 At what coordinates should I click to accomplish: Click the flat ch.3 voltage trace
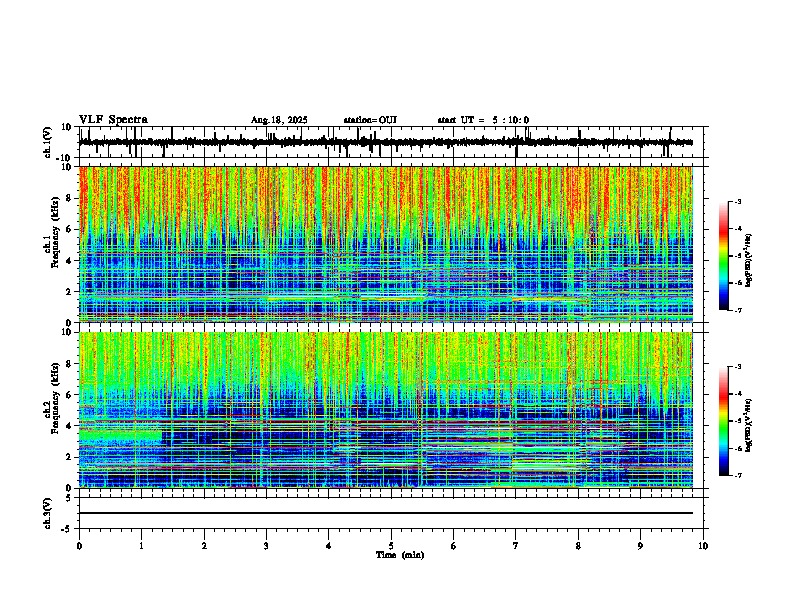click(x=386, y=513)
